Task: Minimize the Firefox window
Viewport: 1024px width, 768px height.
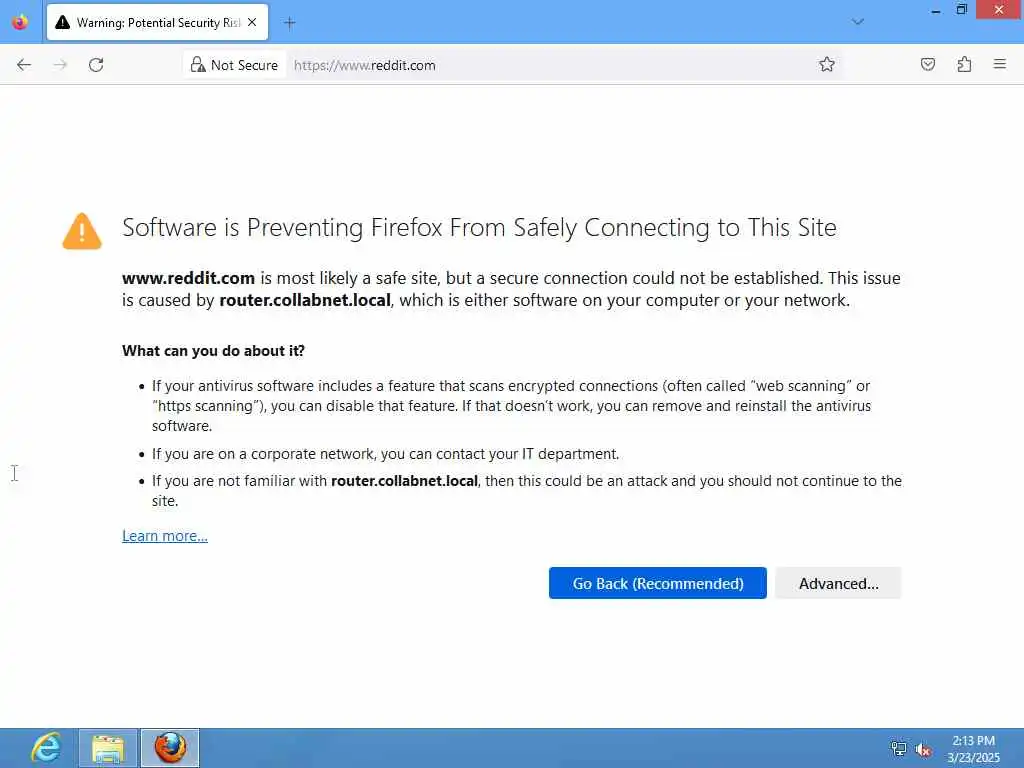Action: point(936,10)
